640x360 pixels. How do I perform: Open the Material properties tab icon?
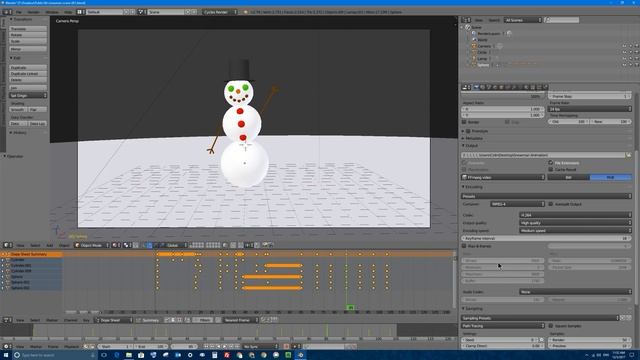527,87
